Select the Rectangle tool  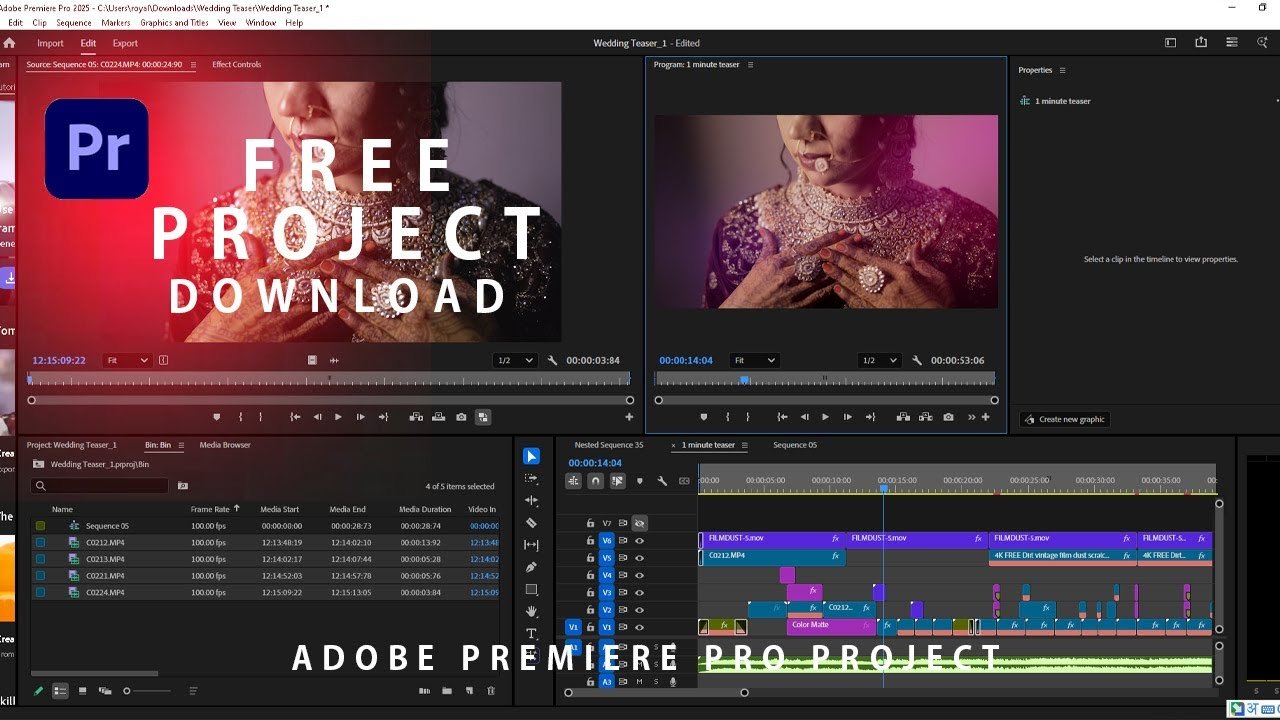(x=531, y=589)
